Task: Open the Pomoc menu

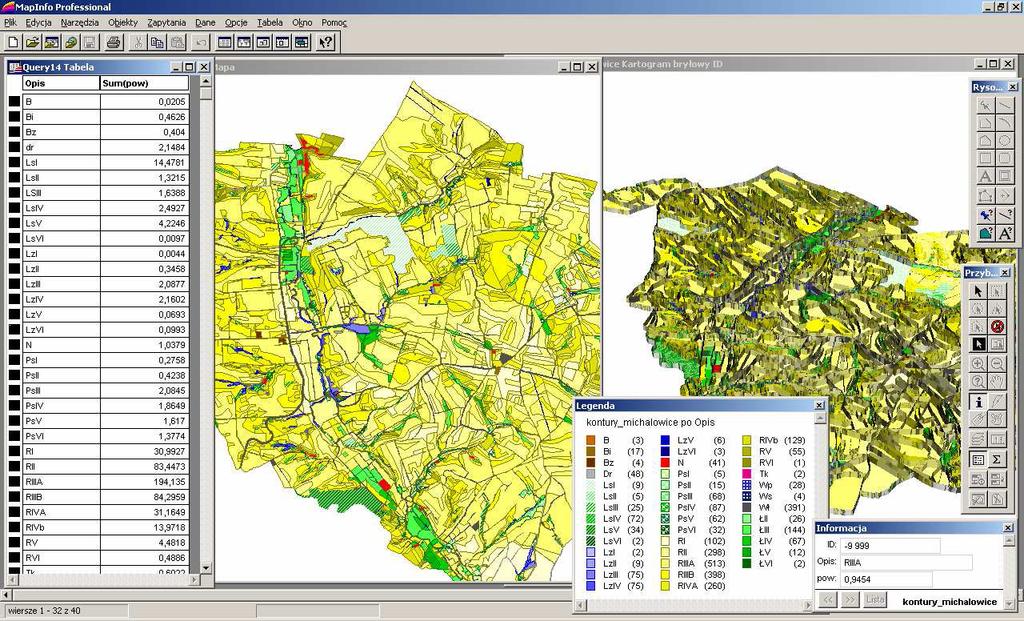Action: (x=334, y=22)
